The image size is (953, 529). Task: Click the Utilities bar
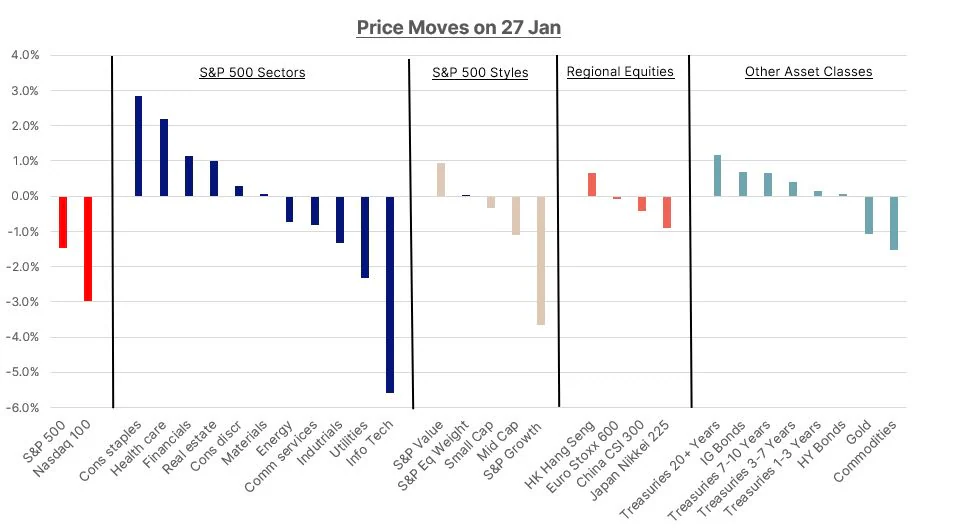pos(365,237)
